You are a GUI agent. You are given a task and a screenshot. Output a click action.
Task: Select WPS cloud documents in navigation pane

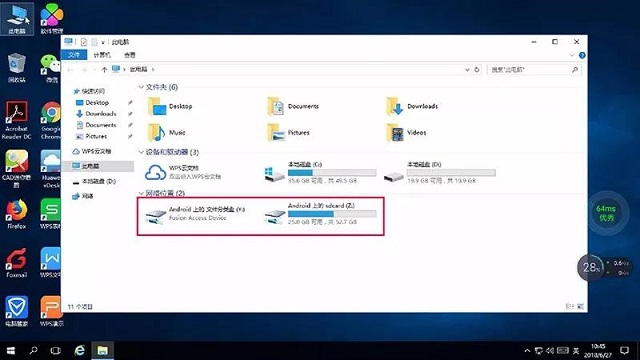(92, 151)
